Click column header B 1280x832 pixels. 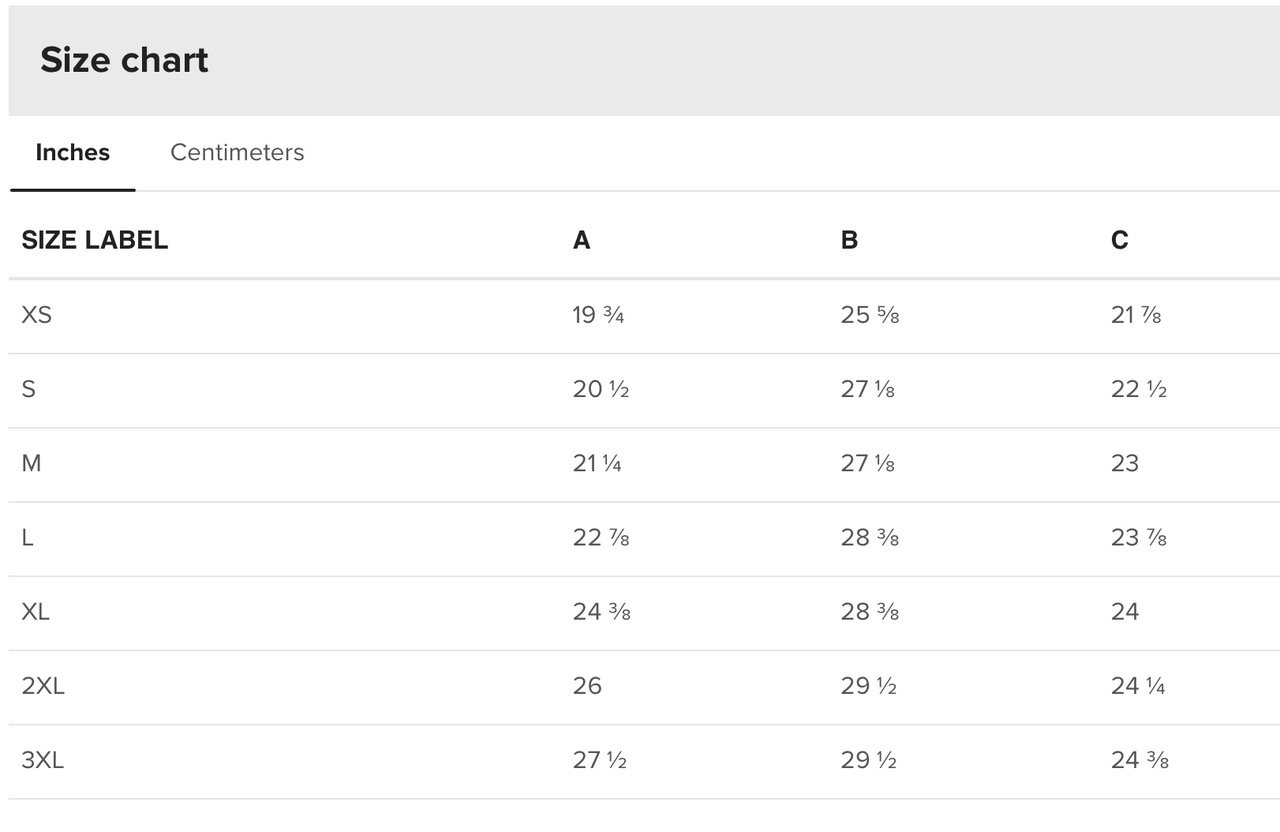click(x=849, y=240)
